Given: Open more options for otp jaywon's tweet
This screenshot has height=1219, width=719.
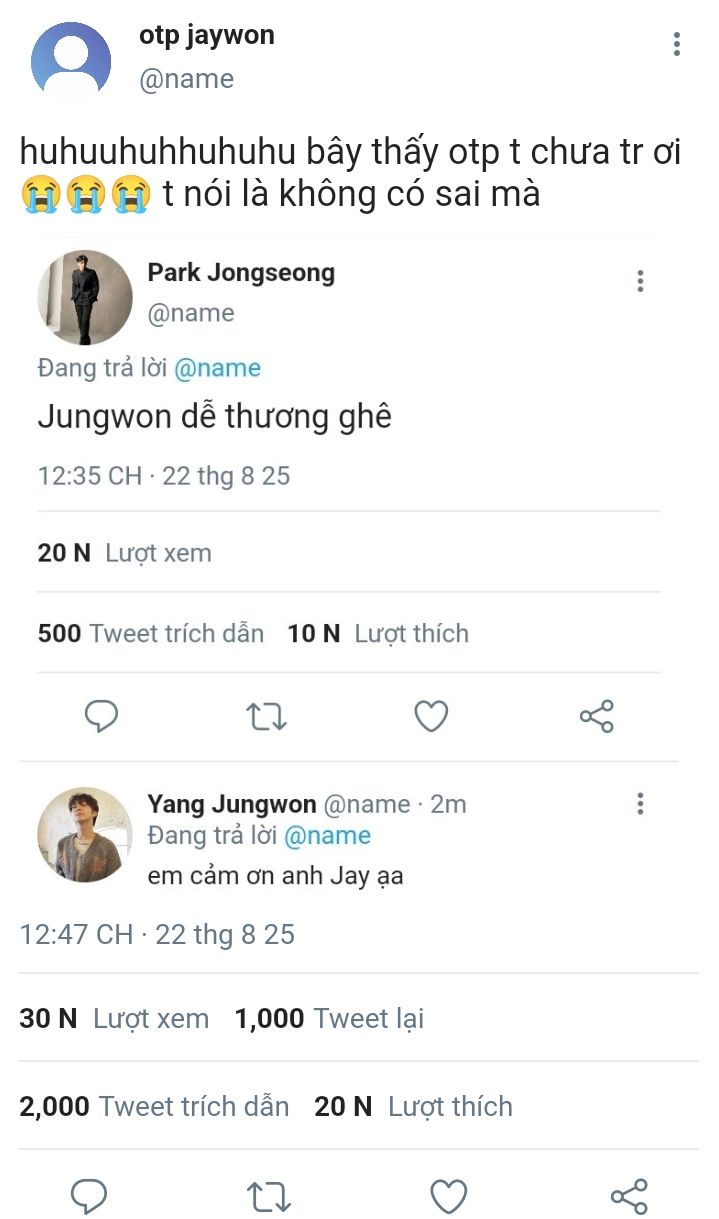Looking at the screenshot, I should click(677, 44).
